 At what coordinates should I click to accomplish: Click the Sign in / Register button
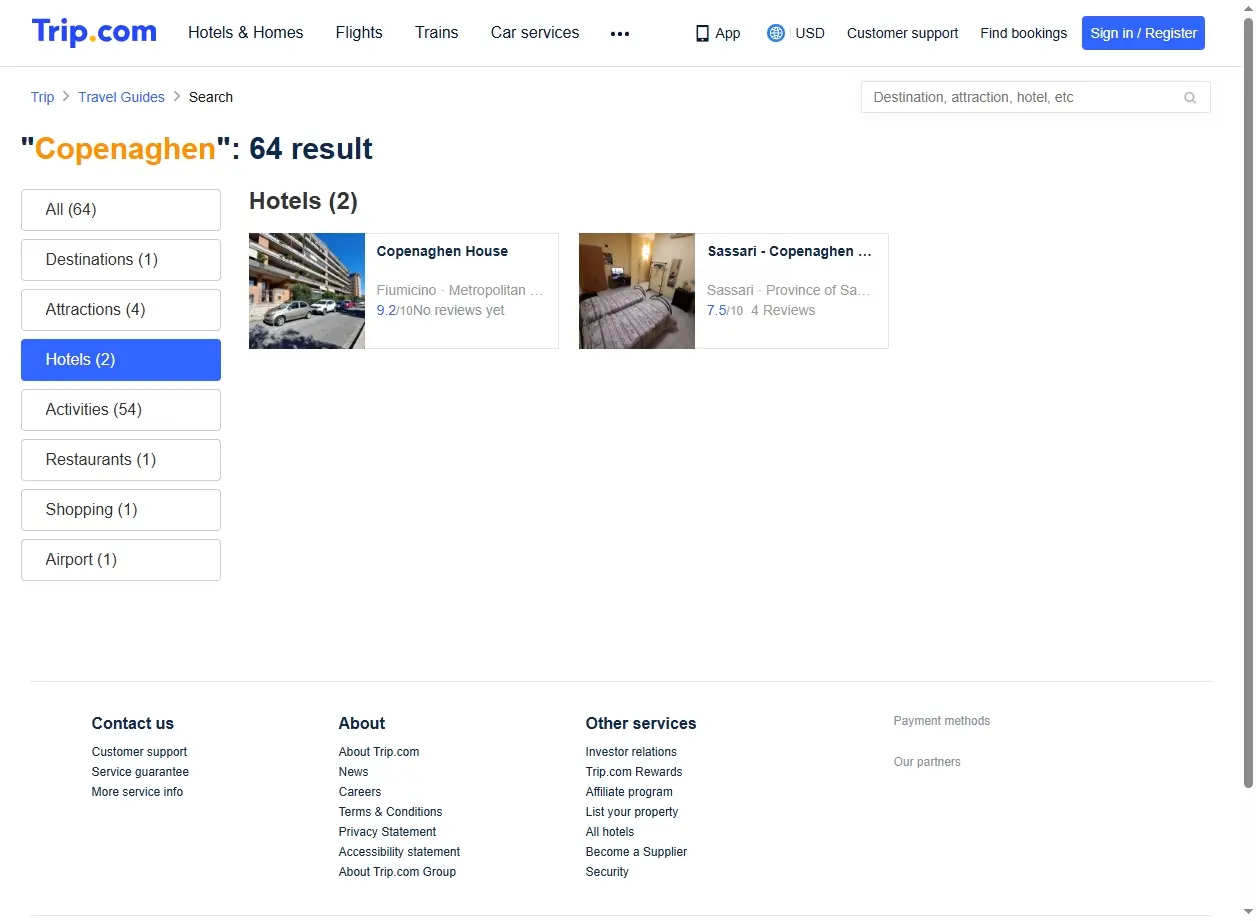pyautogui.click(x=1143, y=33)
